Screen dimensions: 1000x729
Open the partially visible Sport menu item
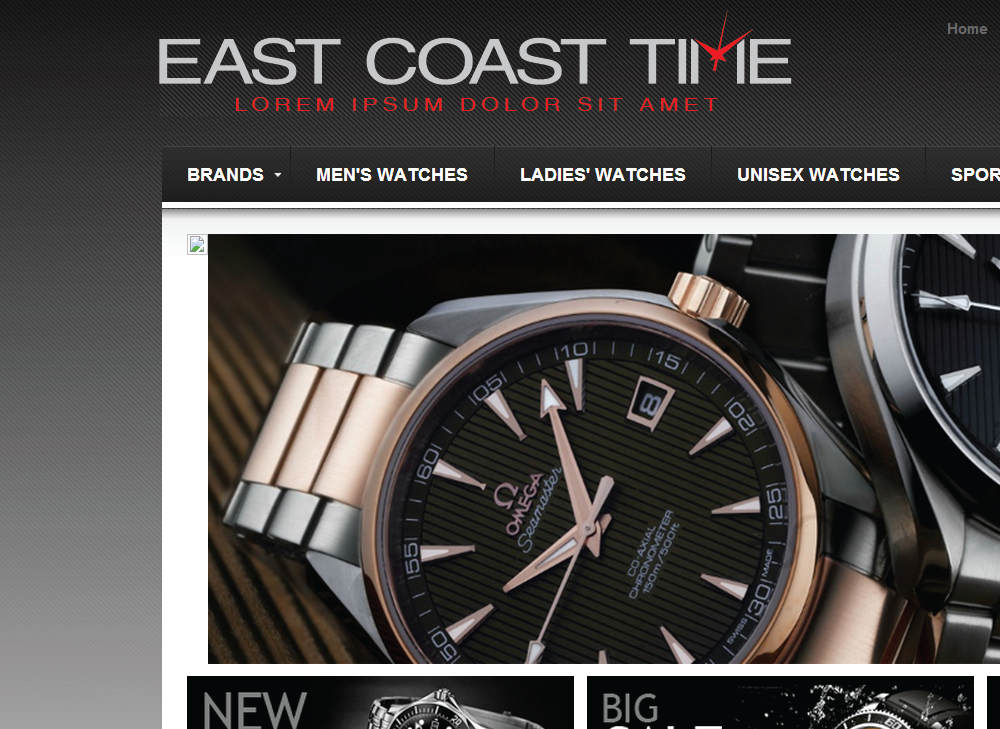975,174
